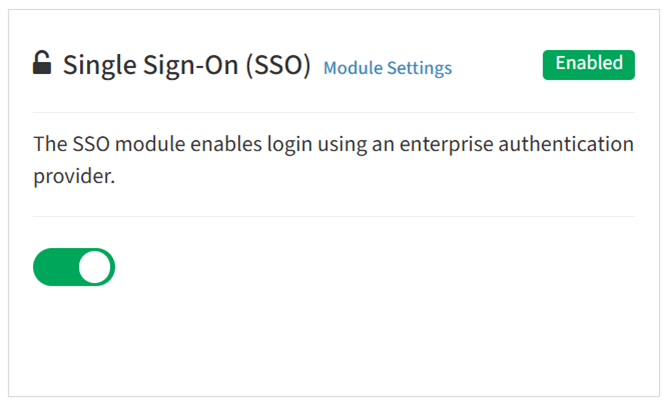Go to SSO Module Settings
The image size is (667, 407).
coord(388,68)
